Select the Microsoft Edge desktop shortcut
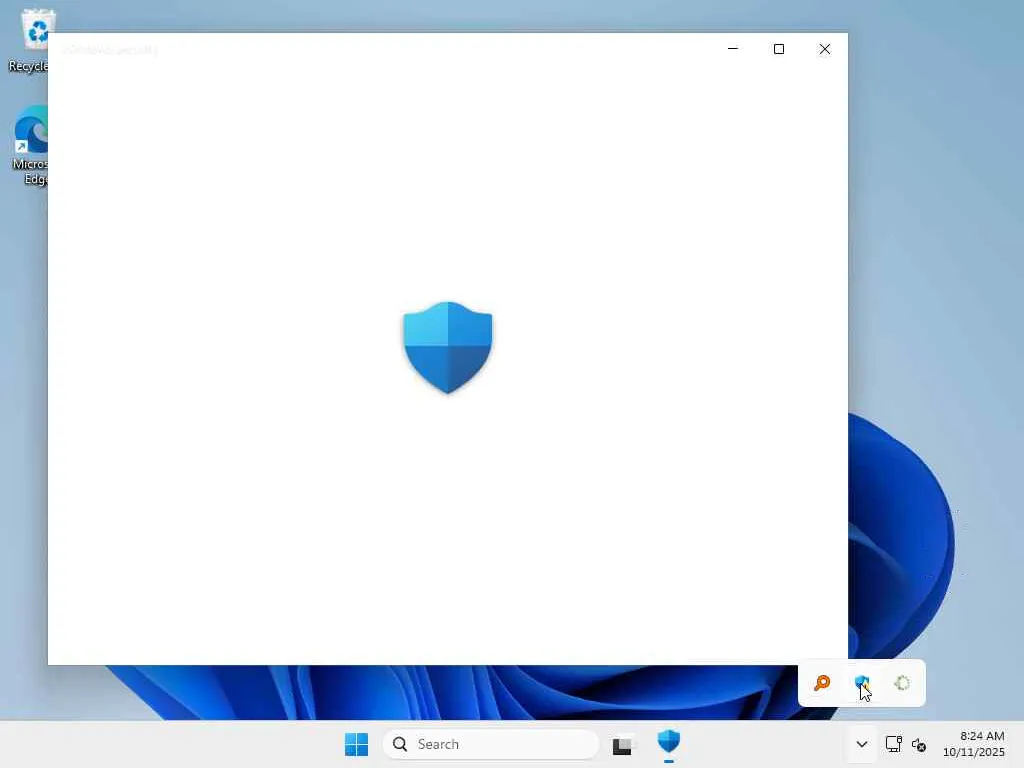Image resolution: width=1024 pixels, height=768 pixels. coord(29,145)
